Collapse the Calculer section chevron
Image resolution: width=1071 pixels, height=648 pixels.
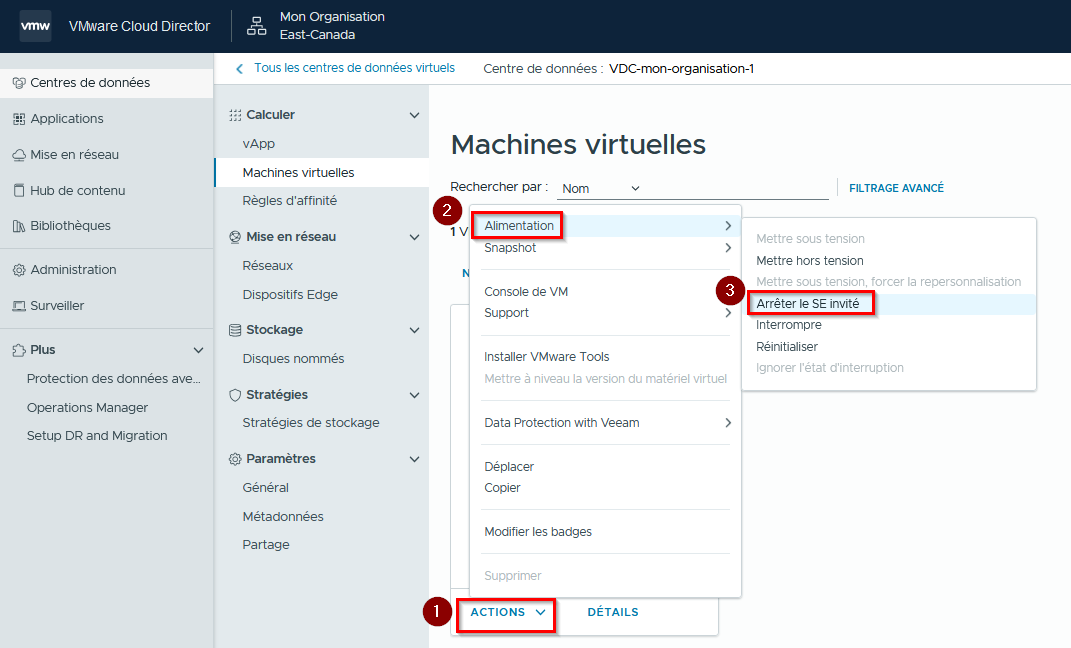(x=414, y=115)
